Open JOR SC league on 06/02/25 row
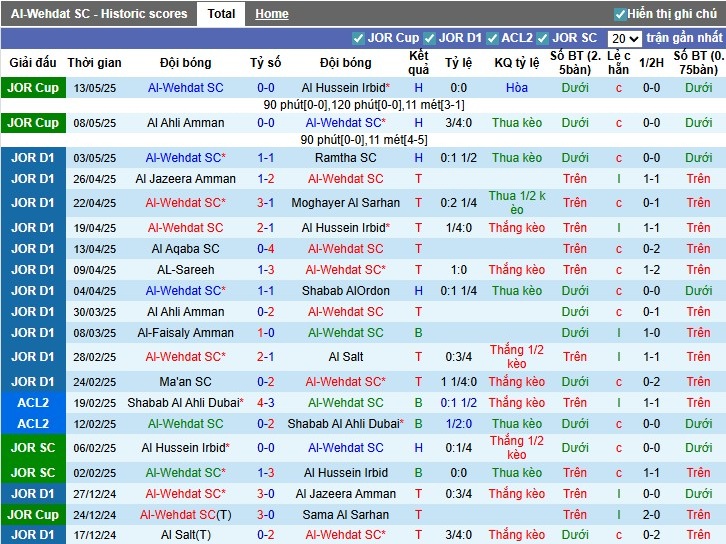This screenshot has width=726, height=544. 33,448
